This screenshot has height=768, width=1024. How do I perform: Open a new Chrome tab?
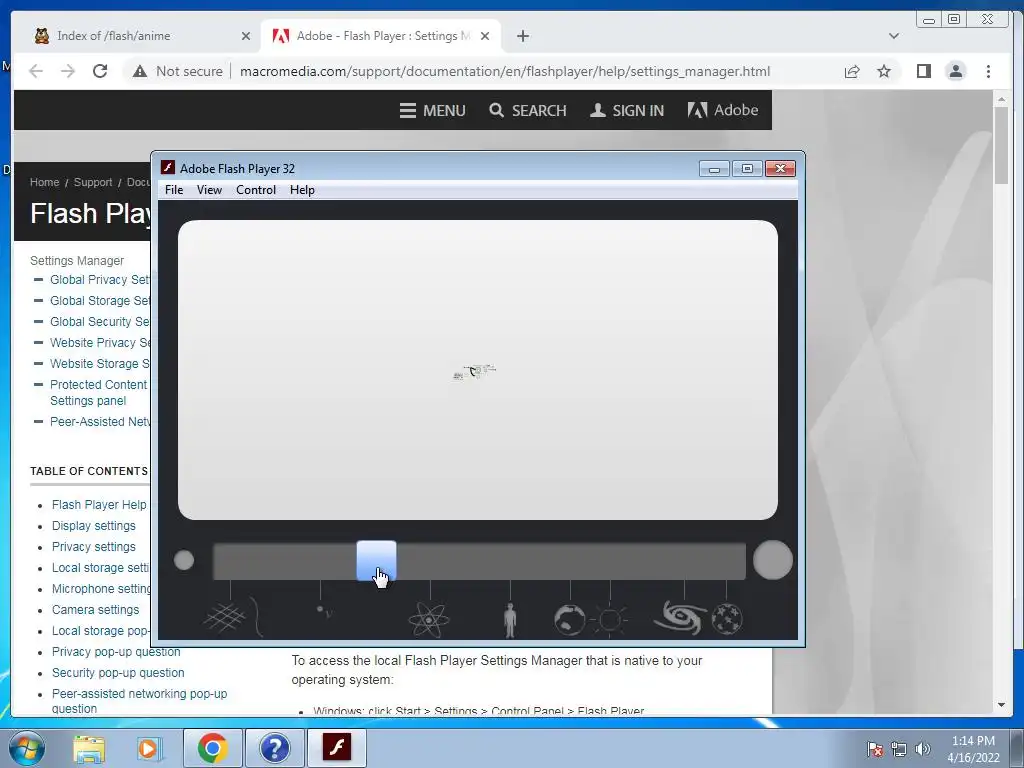point(522,36)
